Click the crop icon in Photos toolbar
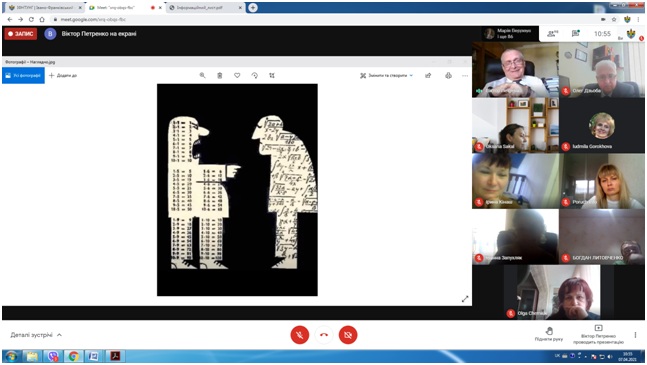Image resolution: width=647 pixels, height=365 pixels. (x=272, y=75)
